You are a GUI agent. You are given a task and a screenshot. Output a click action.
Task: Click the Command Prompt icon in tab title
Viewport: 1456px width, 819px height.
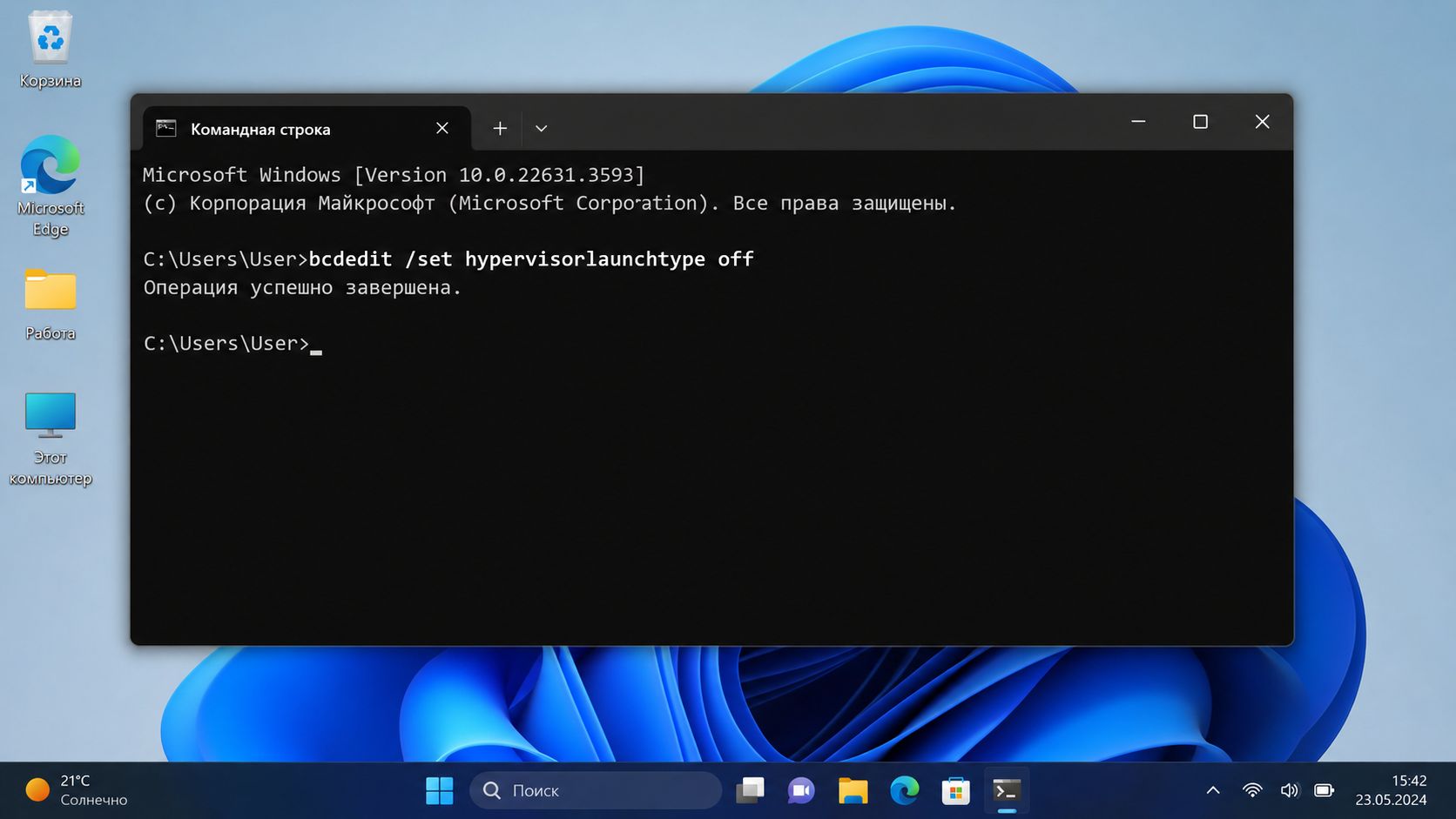[x=165, y=129]
